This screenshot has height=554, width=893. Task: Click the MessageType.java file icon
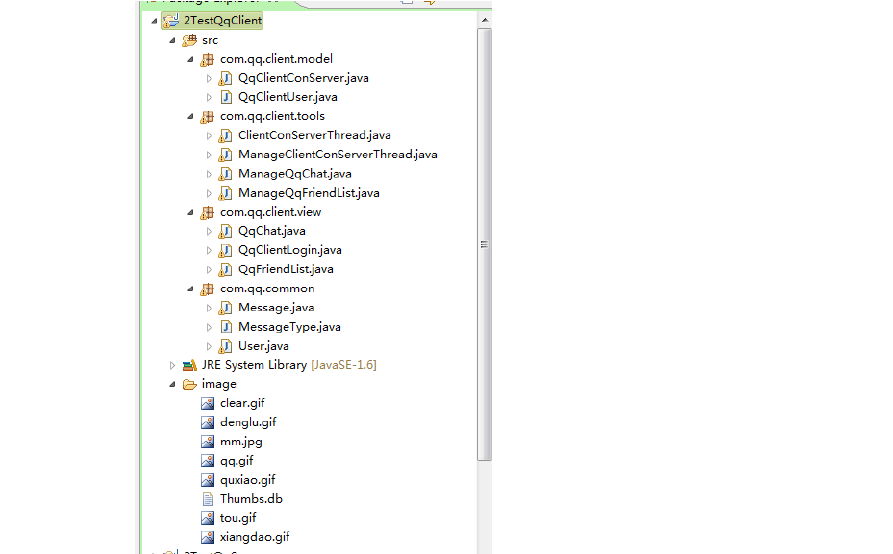pos(226,327)
